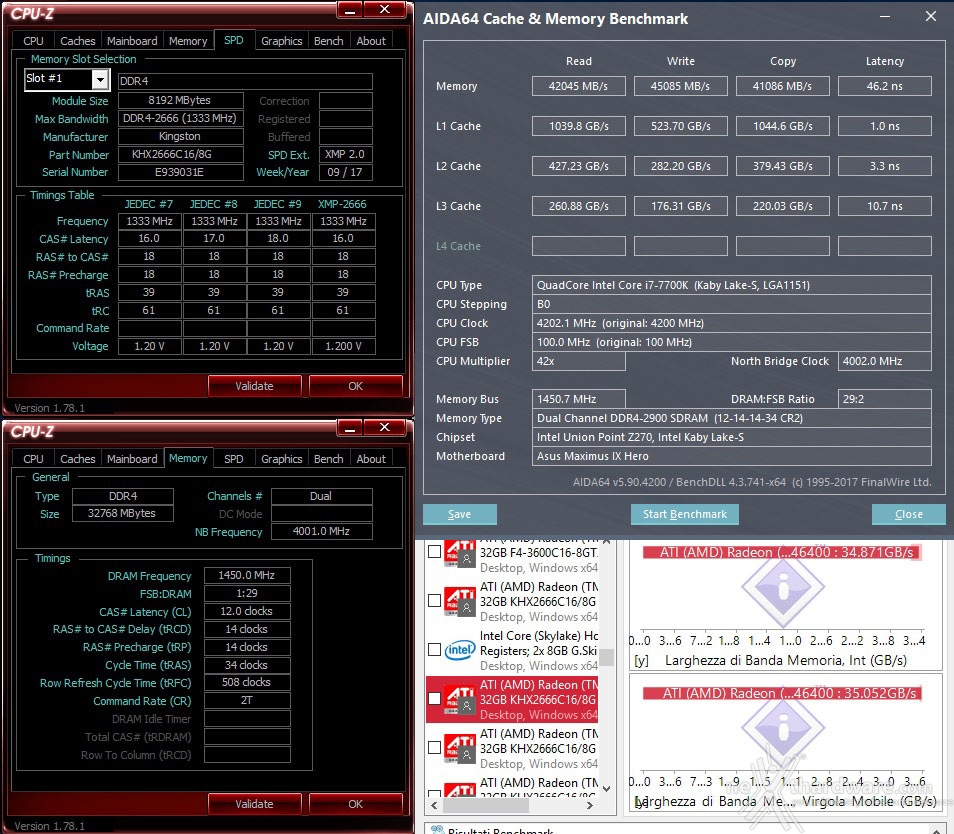Click the Part Number KHX2666C16/8G field
Viewport: 954px width, 834px height.
180,155
